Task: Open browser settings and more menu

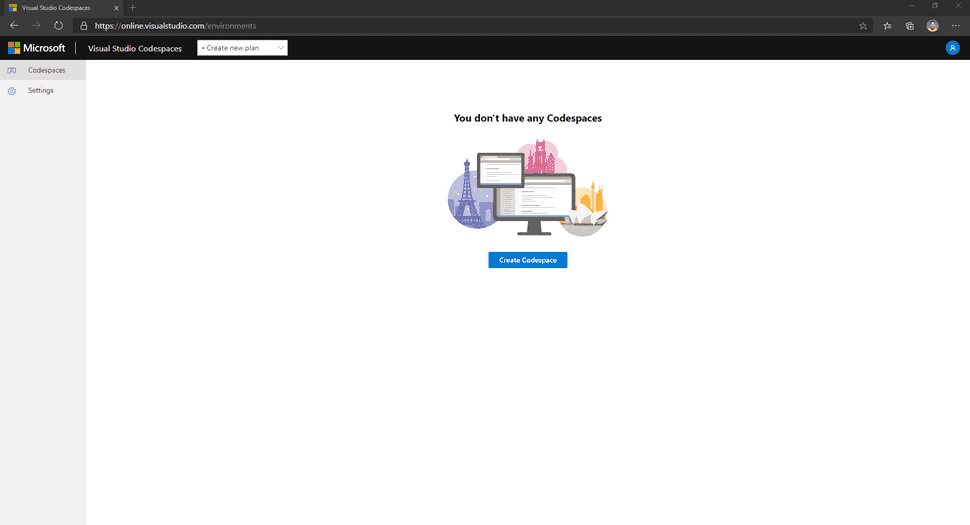Action: tap(955, 26)
